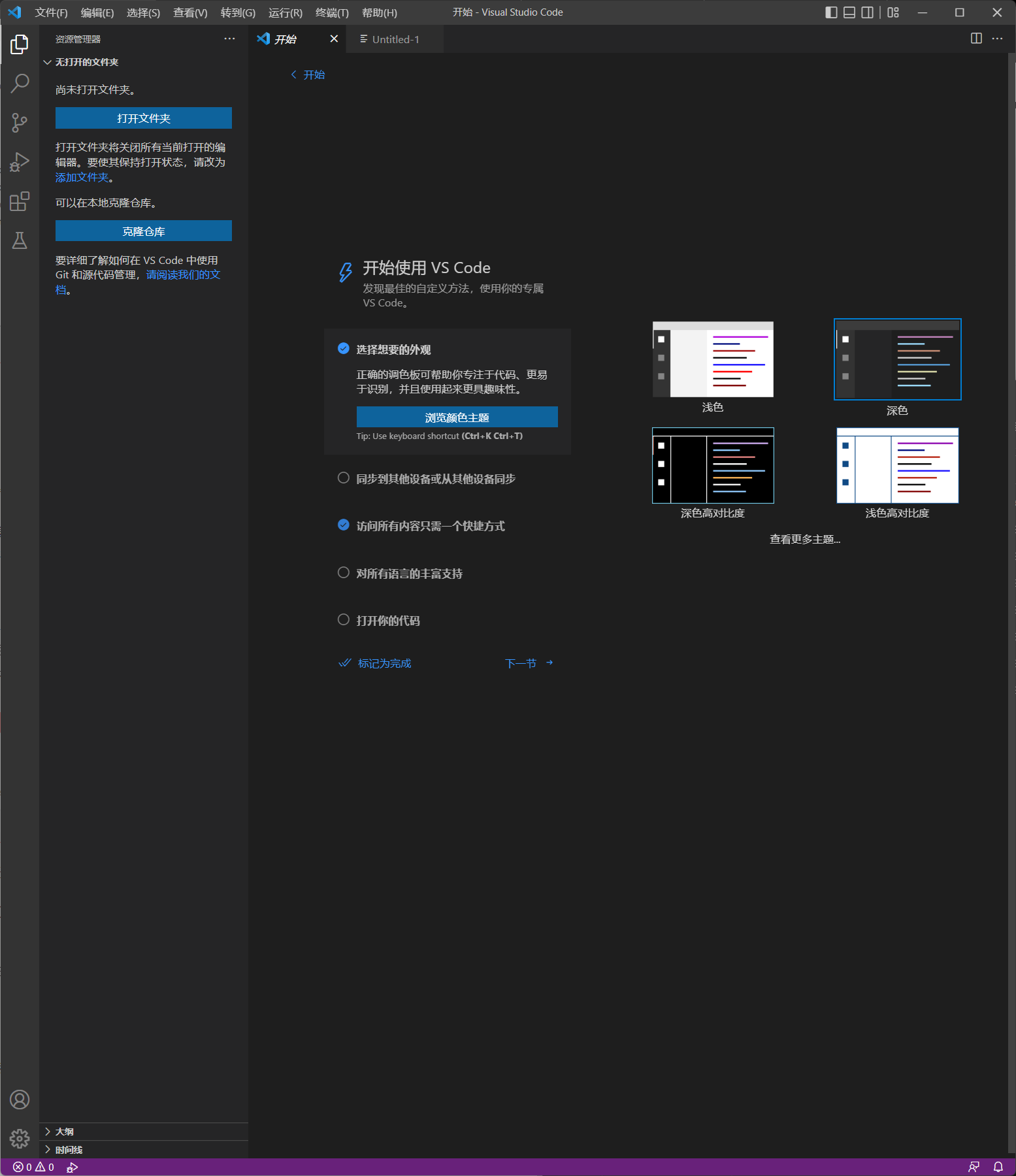The height and width of the screenshot is (1176, 1016).
Task: Click the 浏览颜色主题 button
Action: point(457,417)
